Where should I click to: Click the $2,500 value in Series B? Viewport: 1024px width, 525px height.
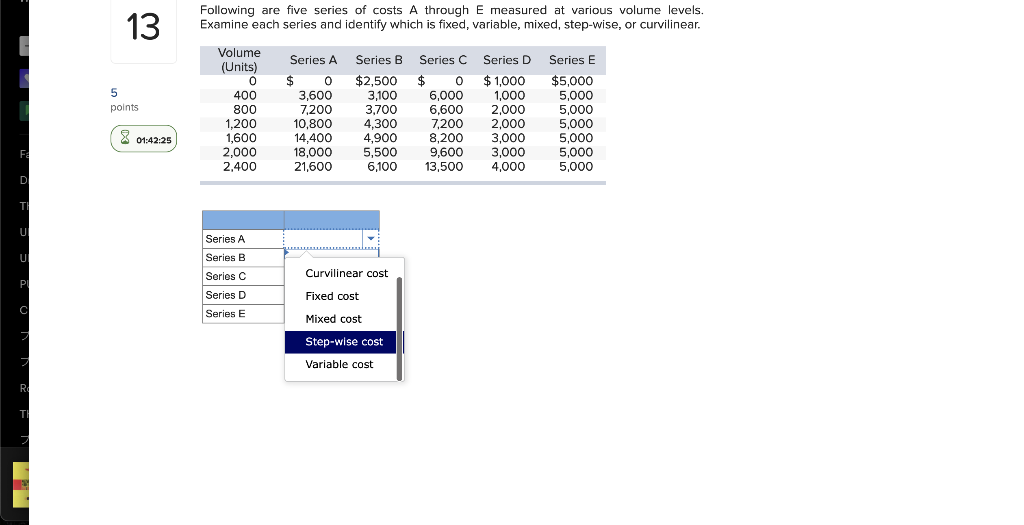376,81
